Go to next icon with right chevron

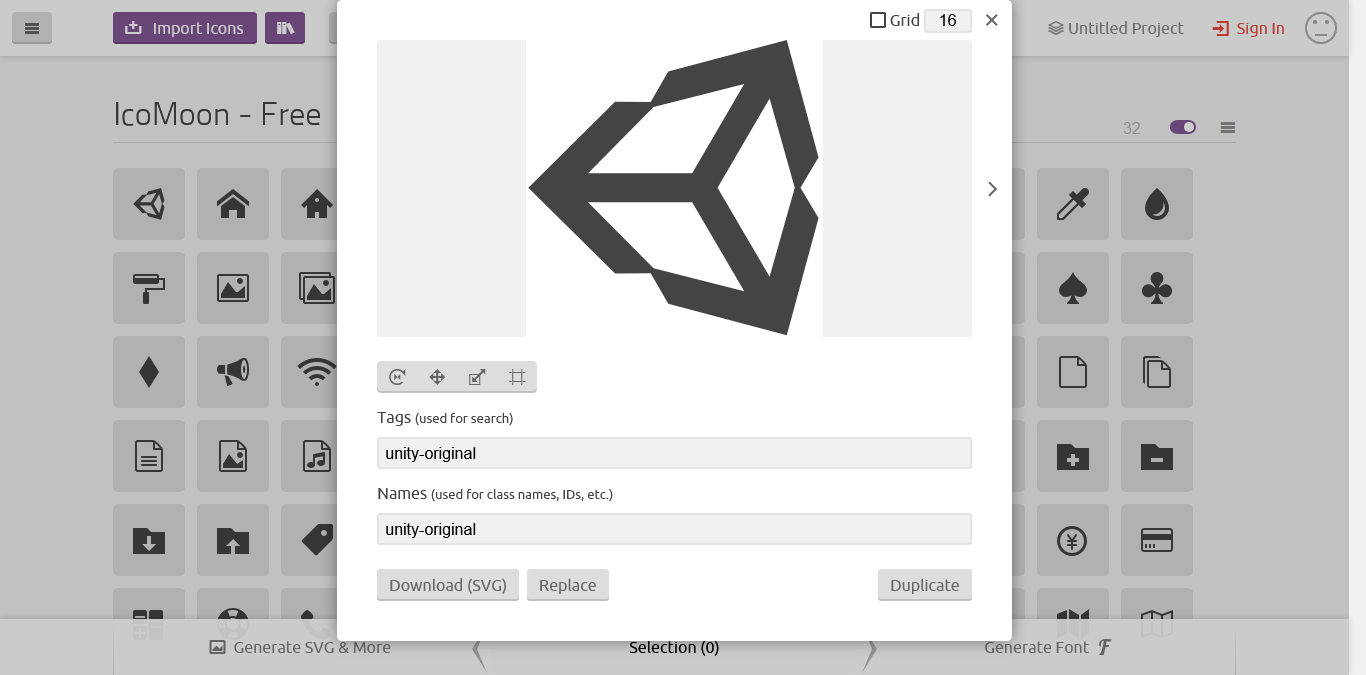click(992, 189)
